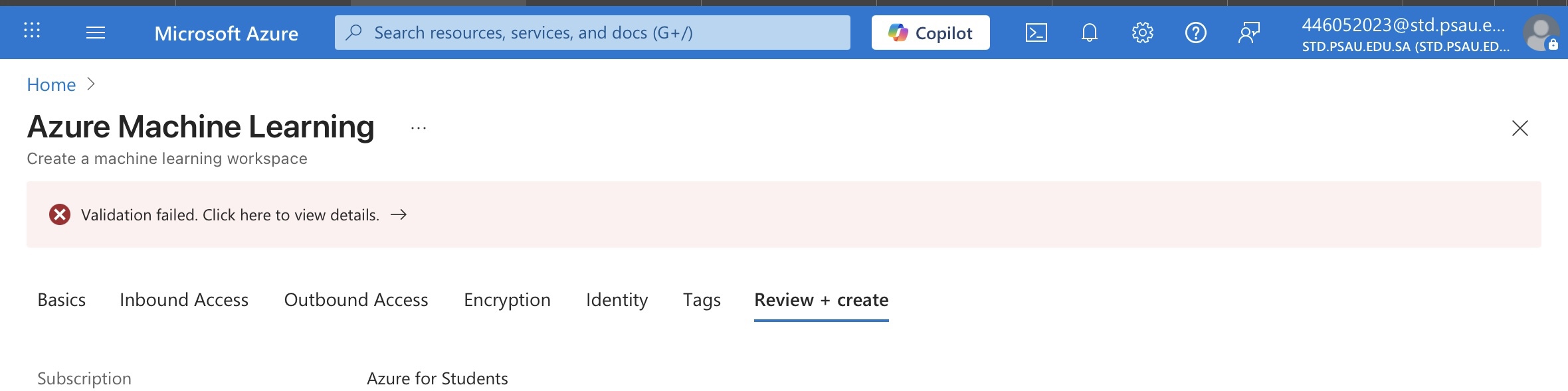Expand the breadcrumb chevron after Home
Image resolution: width=1568 pixels, height=391 pixels.
pyautogui.click(x=92, y=84)
